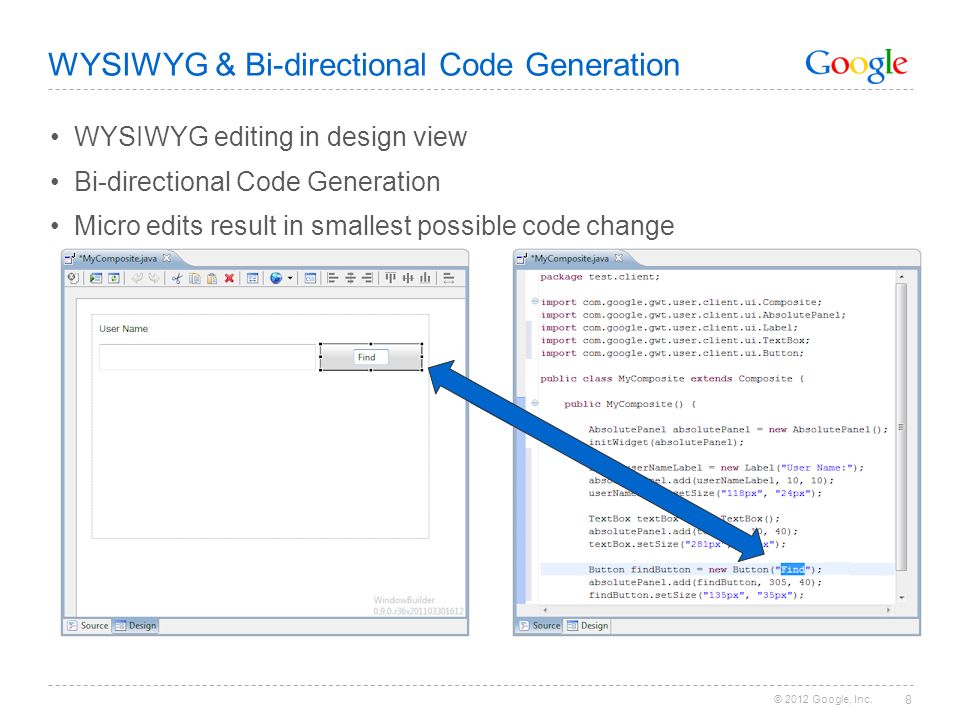This screenshot has height=720, width=960.
Task: Click the import line ending in ui.TextBox
Action: pyautogui.click(x=675, y=340)
